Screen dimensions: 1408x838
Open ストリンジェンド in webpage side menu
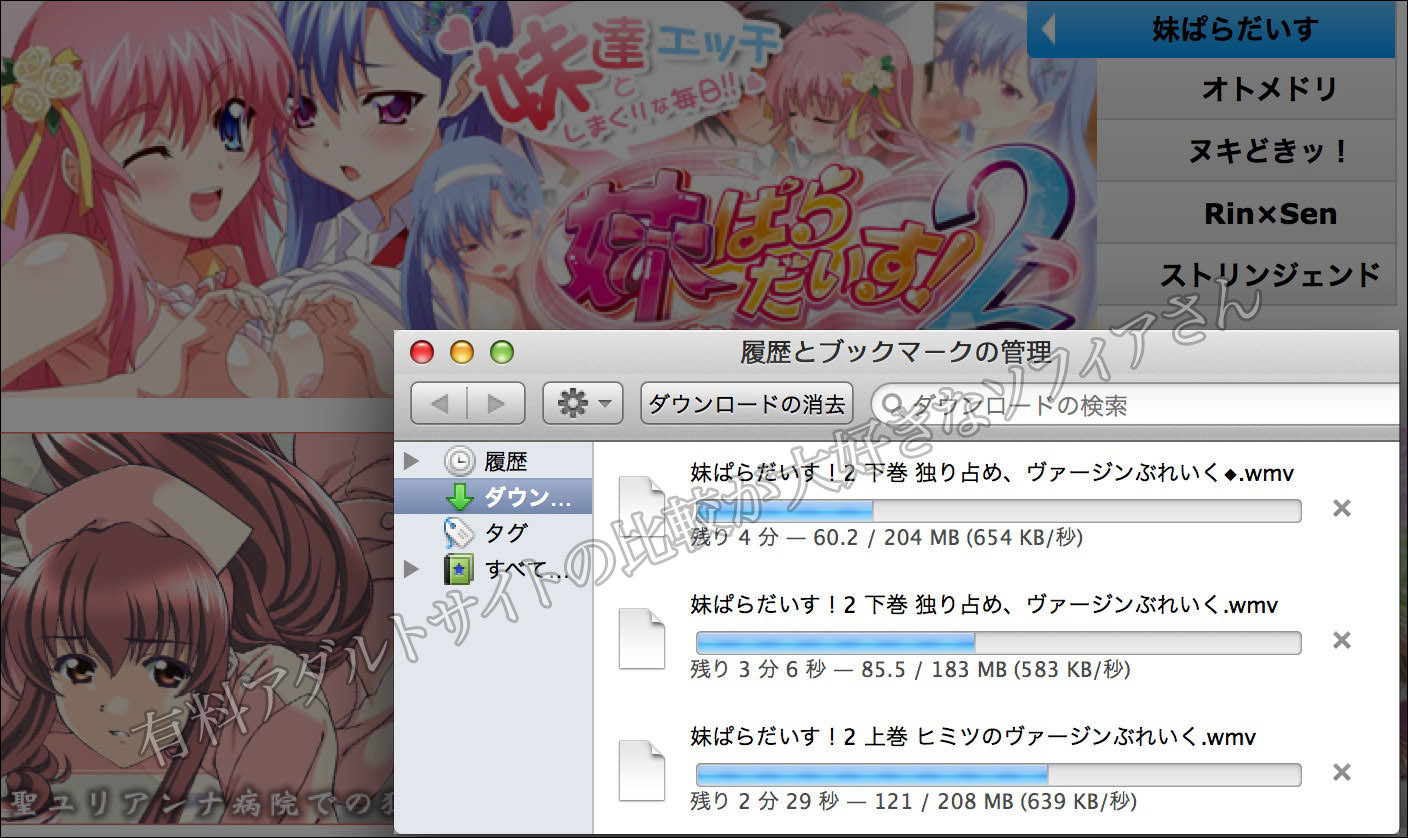tap(1246, 274)
